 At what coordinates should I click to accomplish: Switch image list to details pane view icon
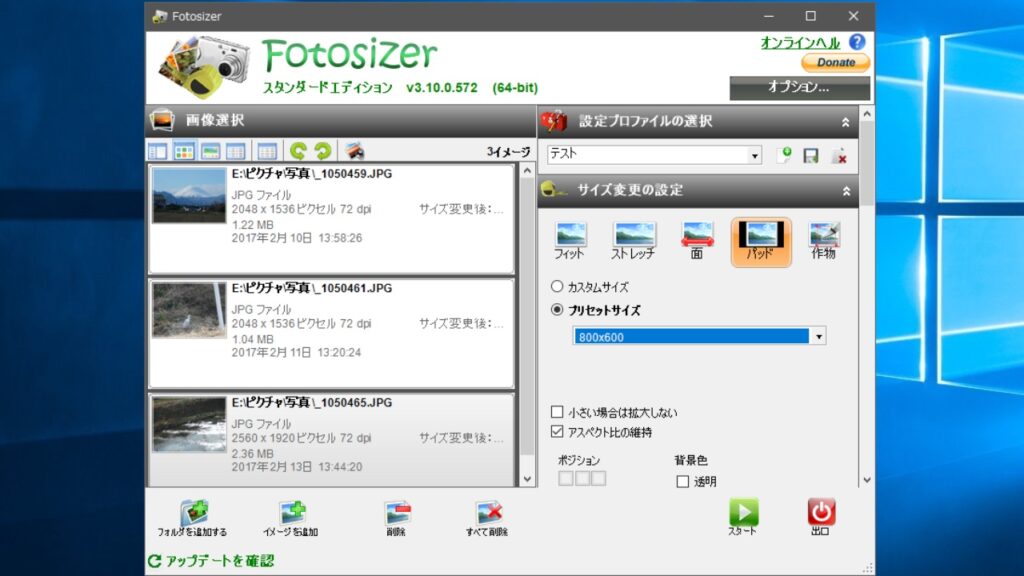tap(157, 152)
